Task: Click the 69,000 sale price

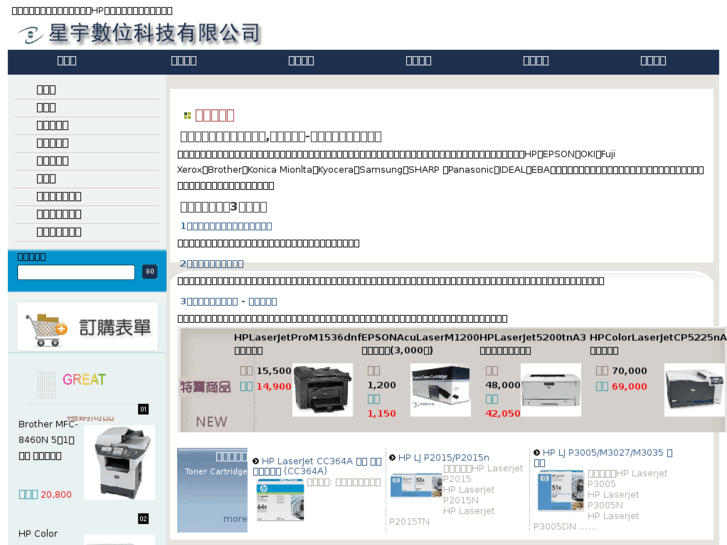Action: coord(629,386)
